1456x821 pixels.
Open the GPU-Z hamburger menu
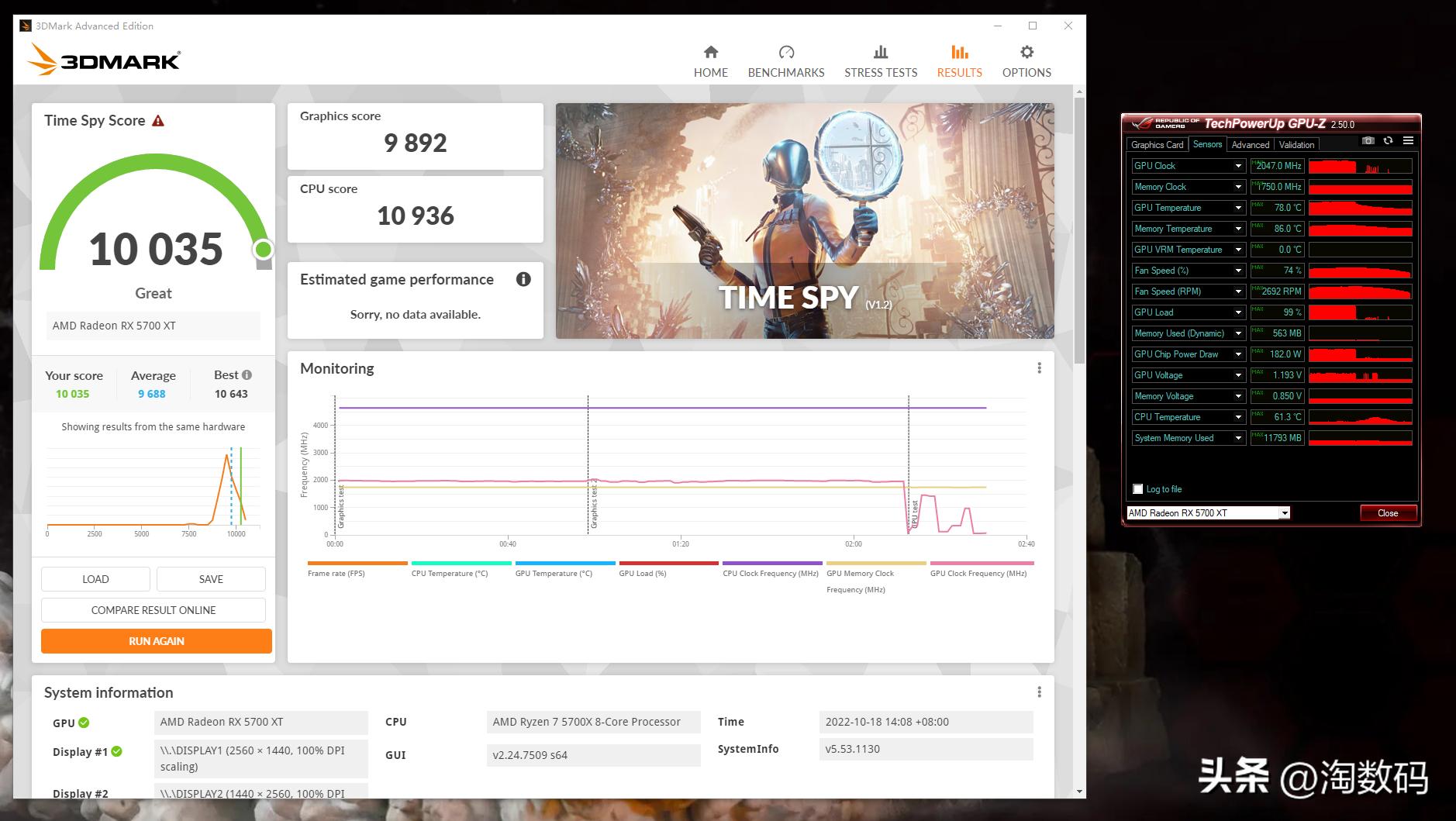point(1409,140)
